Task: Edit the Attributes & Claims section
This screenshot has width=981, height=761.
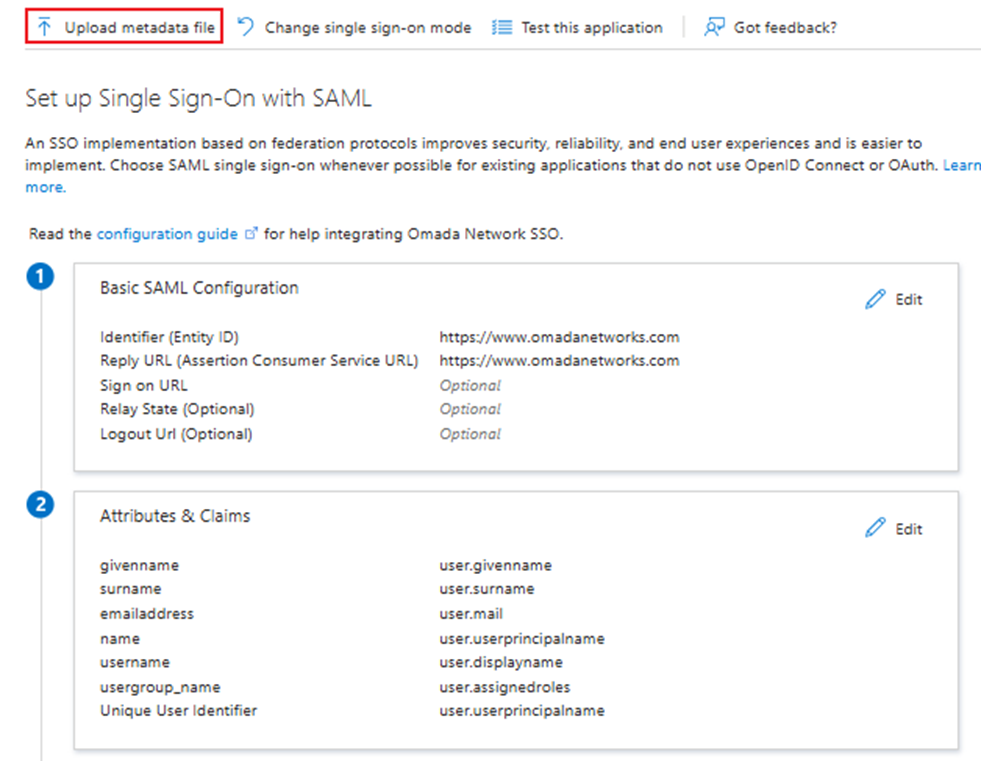Action: [x=910, y=527]
